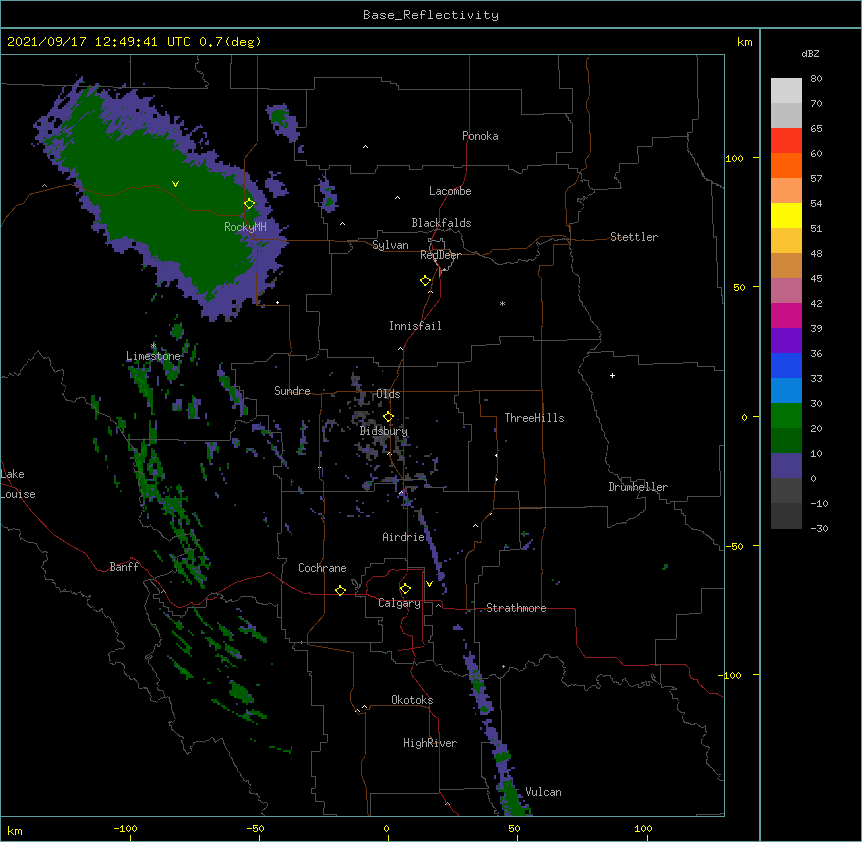862x842 pixels.
Task: Click the km unit label at the bottom left
Action: pyautogui.click(x=14, y=830)
